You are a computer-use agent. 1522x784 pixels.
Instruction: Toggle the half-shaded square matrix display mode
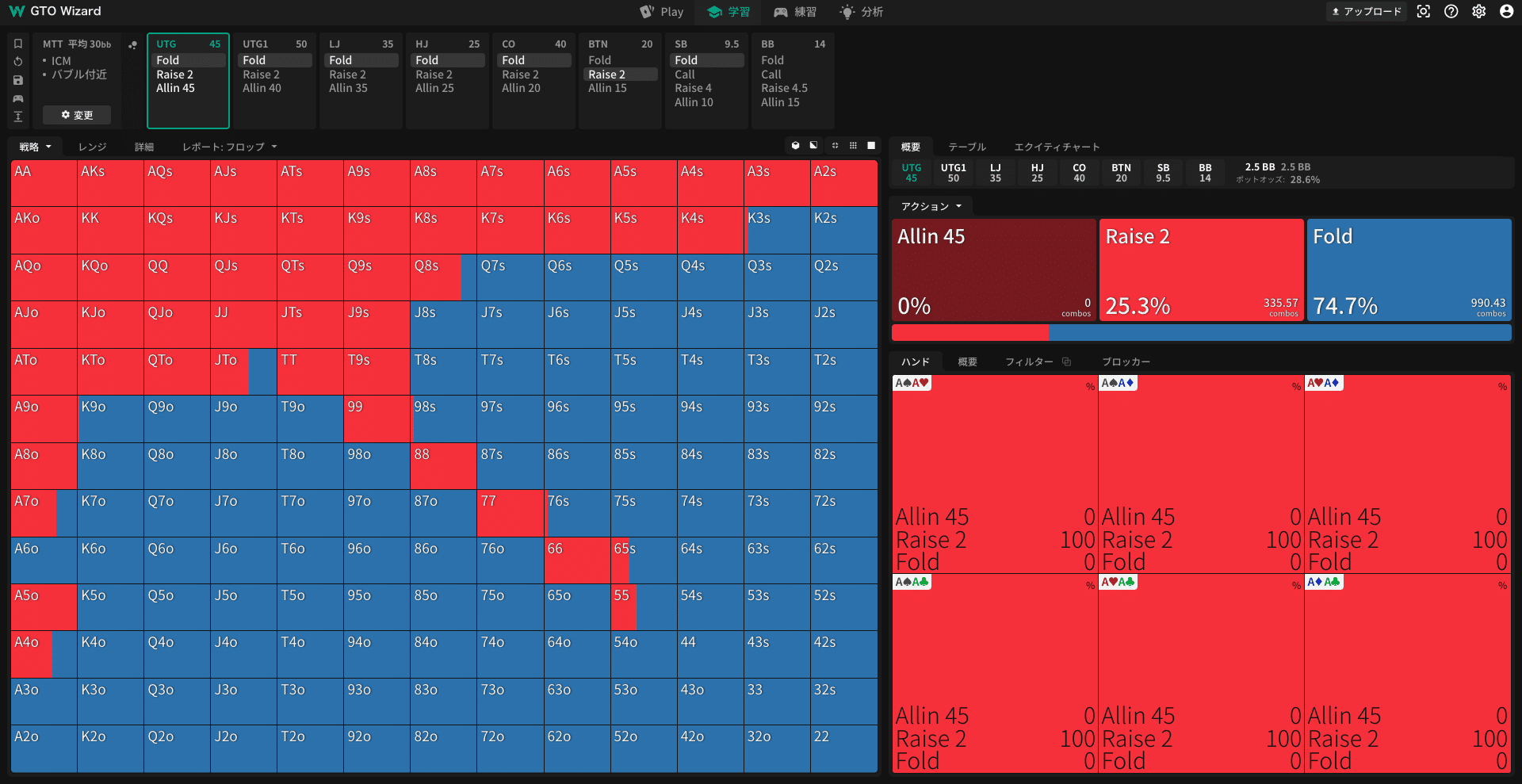(813, 146)
